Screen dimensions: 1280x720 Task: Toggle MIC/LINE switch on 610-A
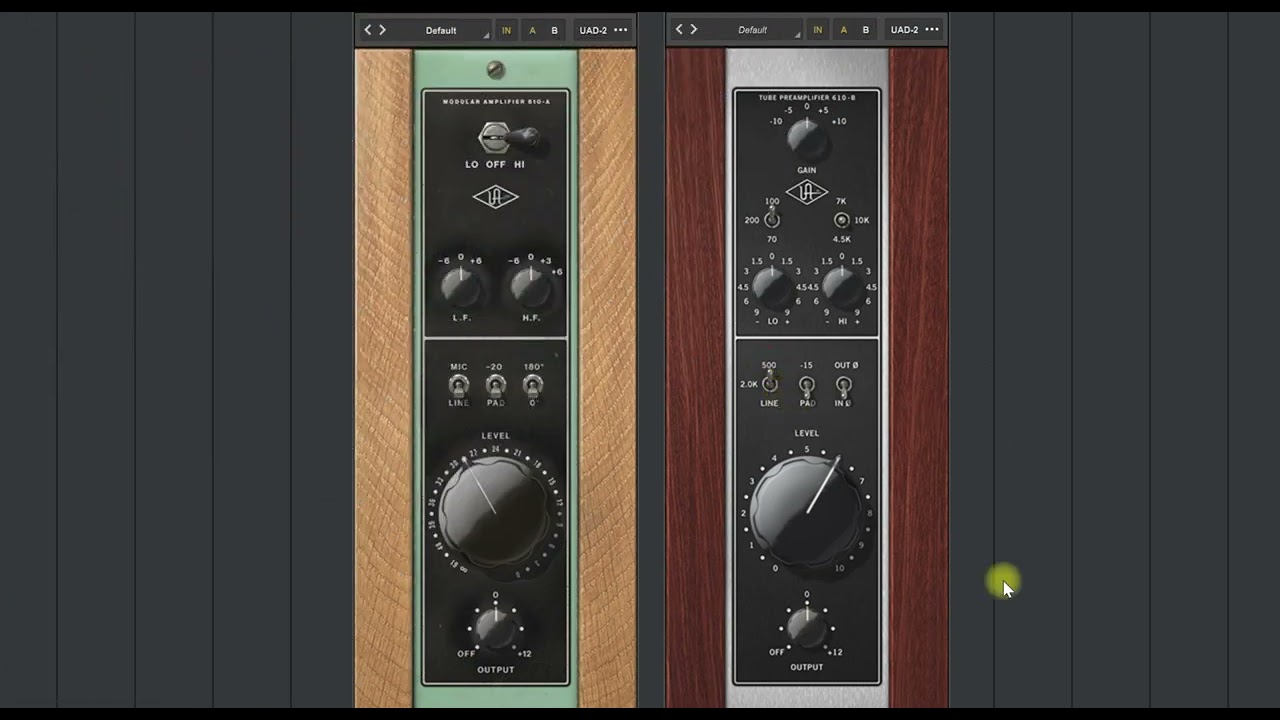(x=459, y=385)
